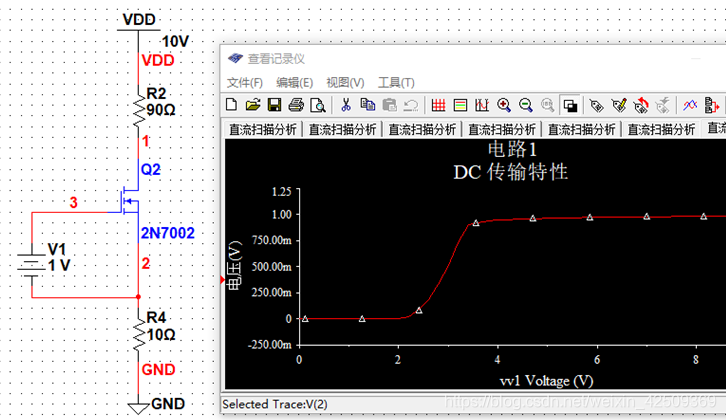726x420 pixels.
Task: Select the second 直流扫描分析 tab
Action: coord(342,130)
